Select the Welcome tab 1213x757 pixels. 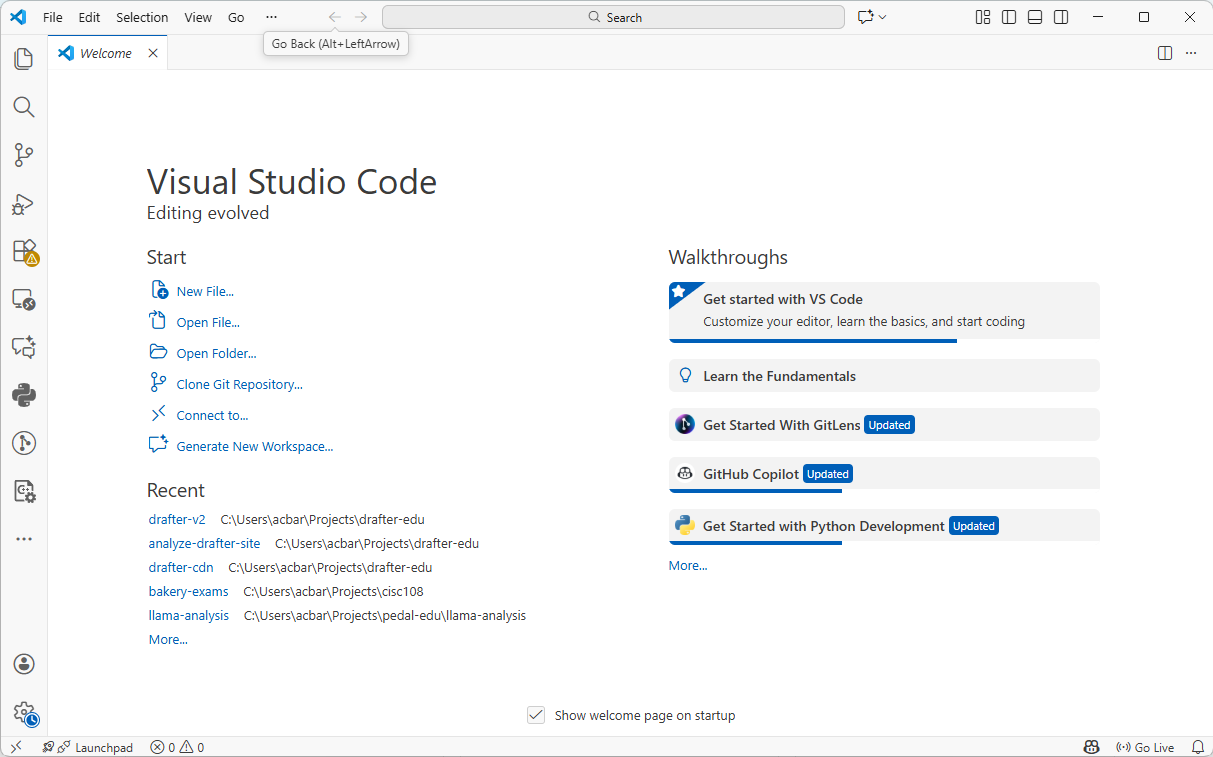click(x=107, y=53)
